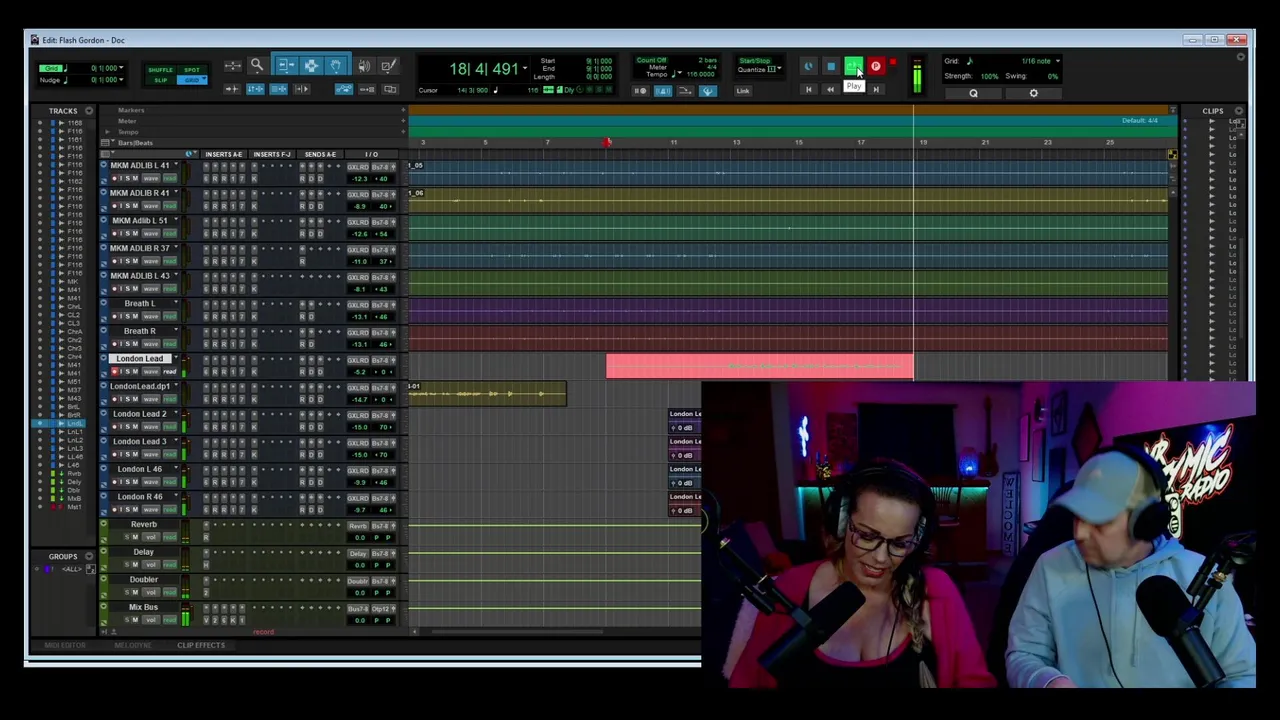
Task: Click the master output level meter
Action: pyautogui.click(x=917, y=78)
